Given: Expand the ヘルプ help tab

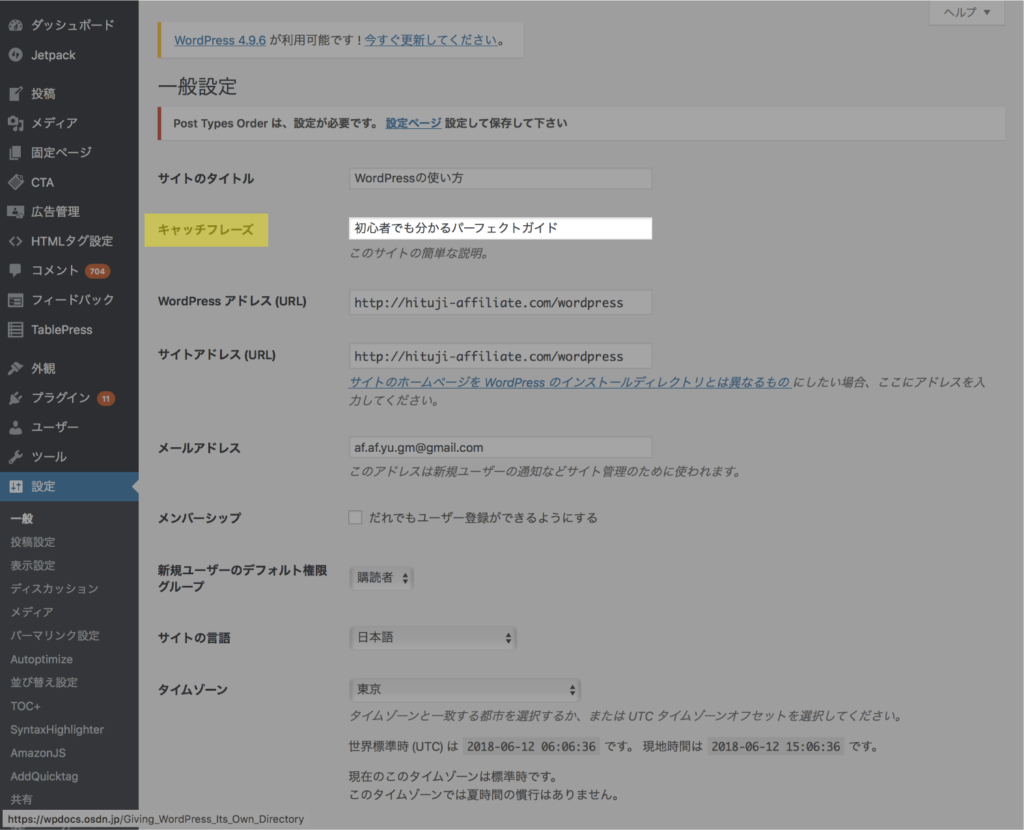Looking at the screenshot, I should click(x=967, y=12).
